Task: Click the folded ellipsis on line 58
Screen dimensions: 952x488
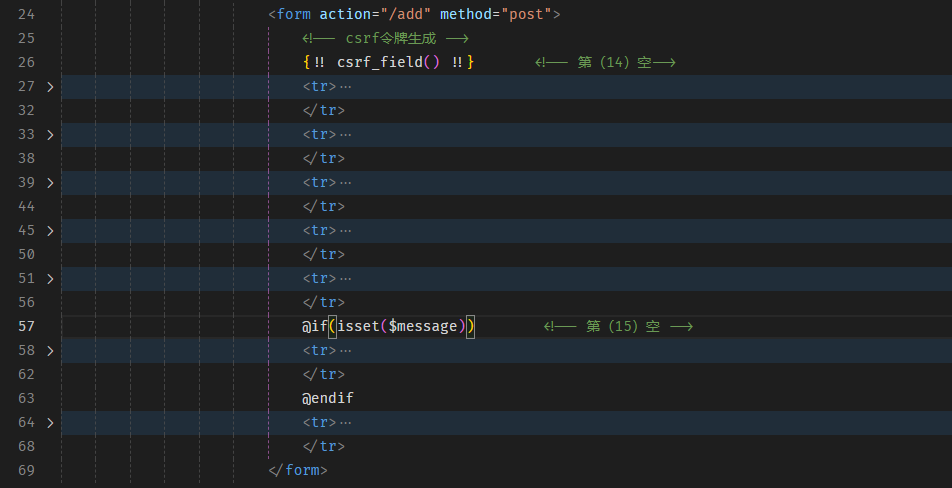Action: [345, 351]
